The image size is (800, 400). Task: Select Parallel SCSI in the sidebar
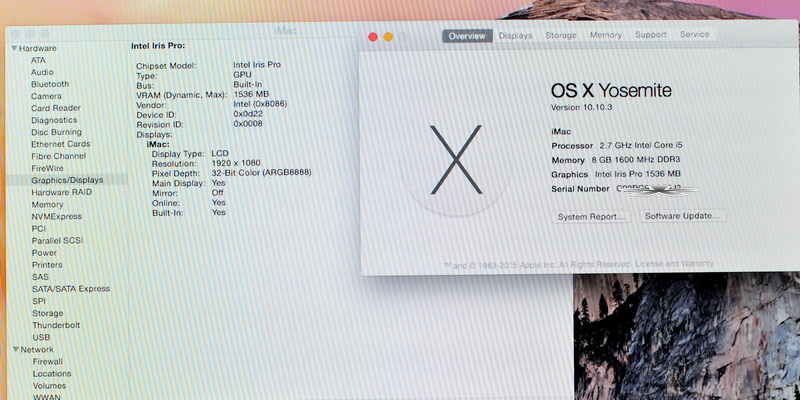click(x=57, y=241)
